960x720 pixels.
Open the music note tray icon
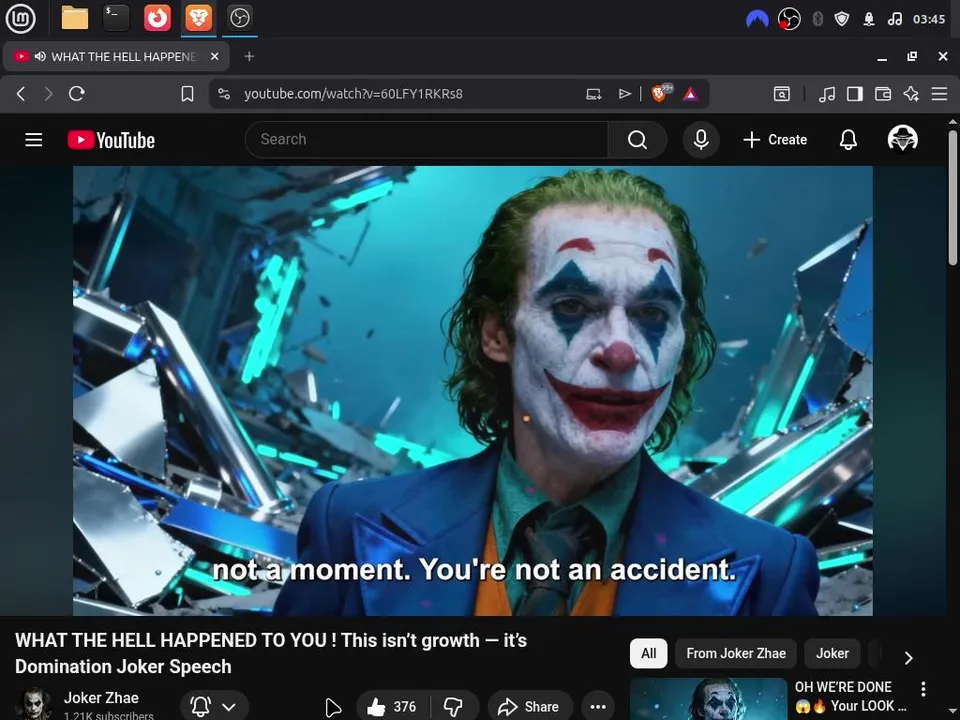pyautogui.click(x=894, y=20)
